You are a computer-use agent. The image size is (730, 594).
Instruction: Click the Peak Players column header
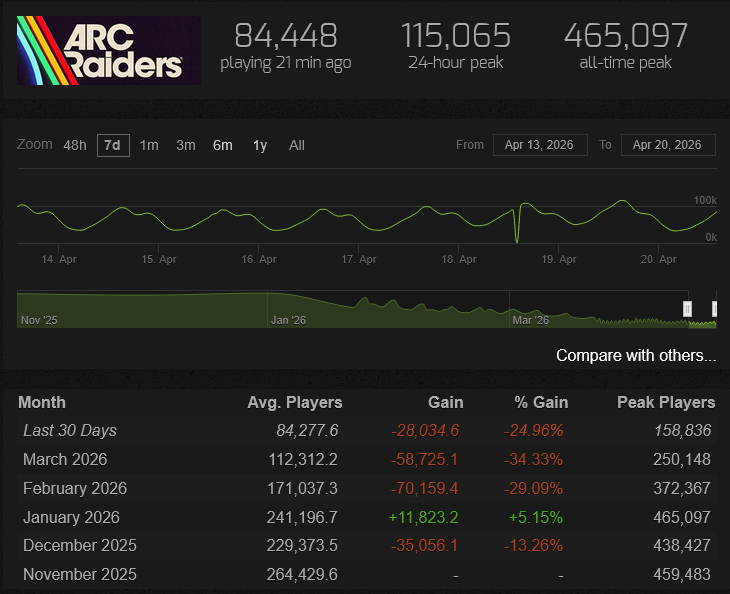666,402
